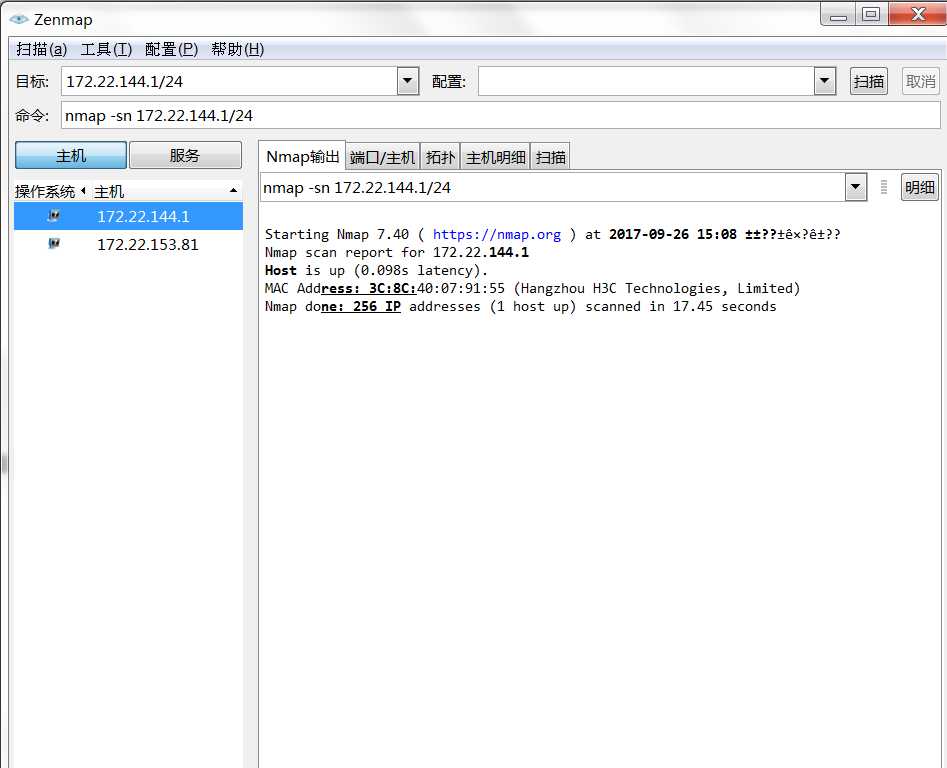Focus the 配置 profile input field
This screenshot has width=947, height=768.
pos(646,81)
